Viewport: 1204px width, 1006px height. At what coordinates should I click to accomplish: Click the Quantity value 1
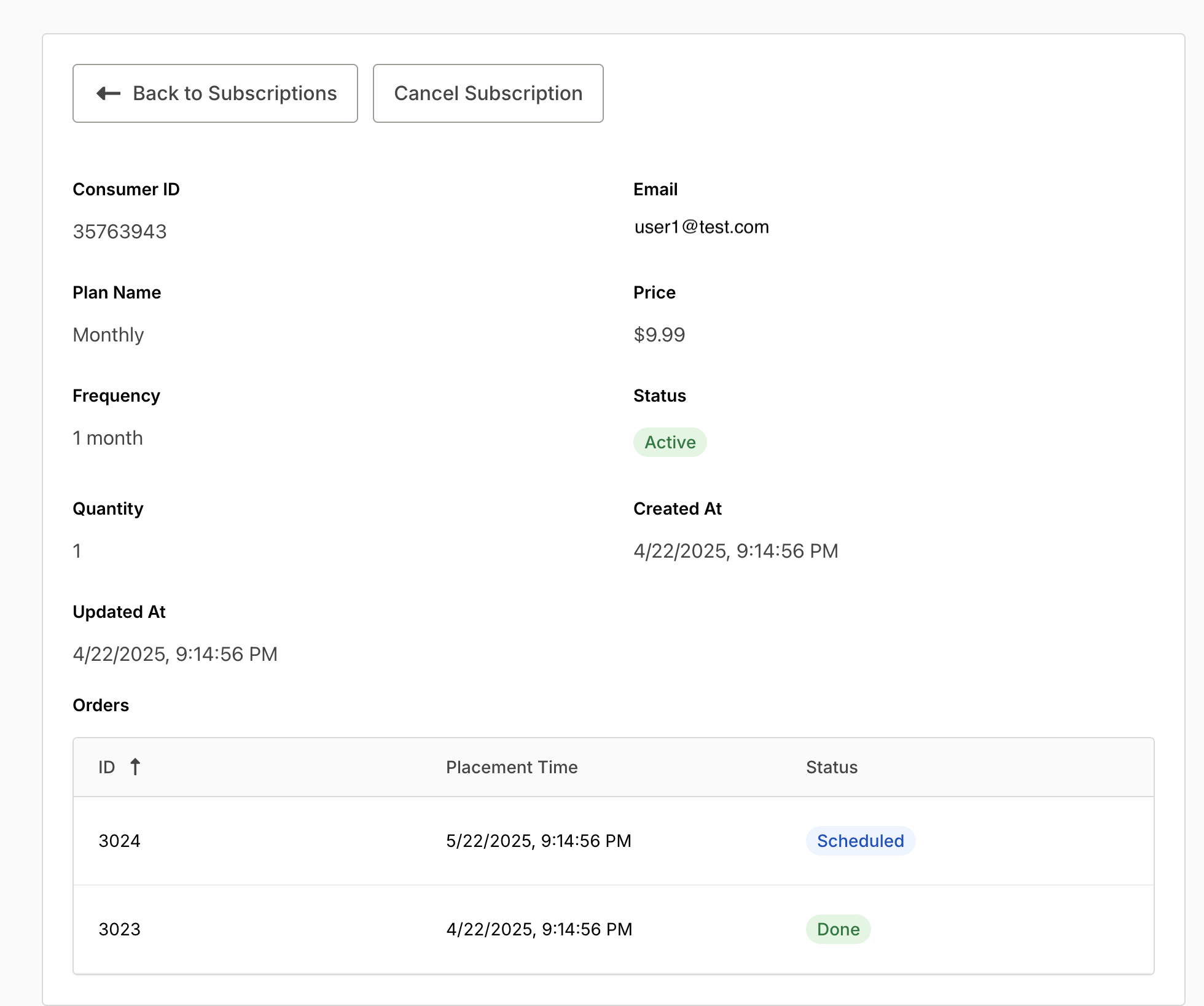pos(77,551)
